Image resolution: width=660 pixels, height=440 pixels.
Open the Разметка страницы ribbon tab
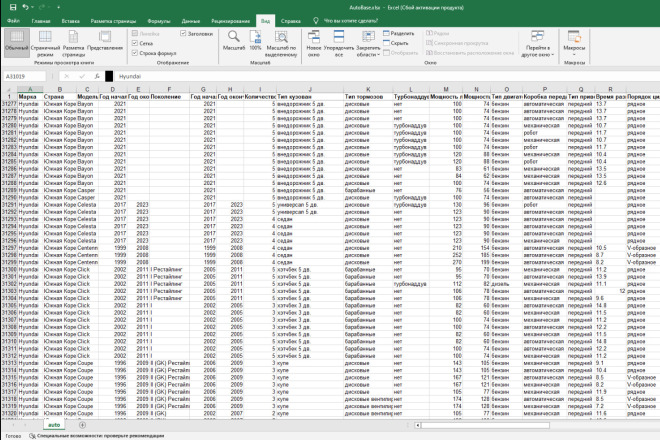pyautogui.click(x=113, y=21)
